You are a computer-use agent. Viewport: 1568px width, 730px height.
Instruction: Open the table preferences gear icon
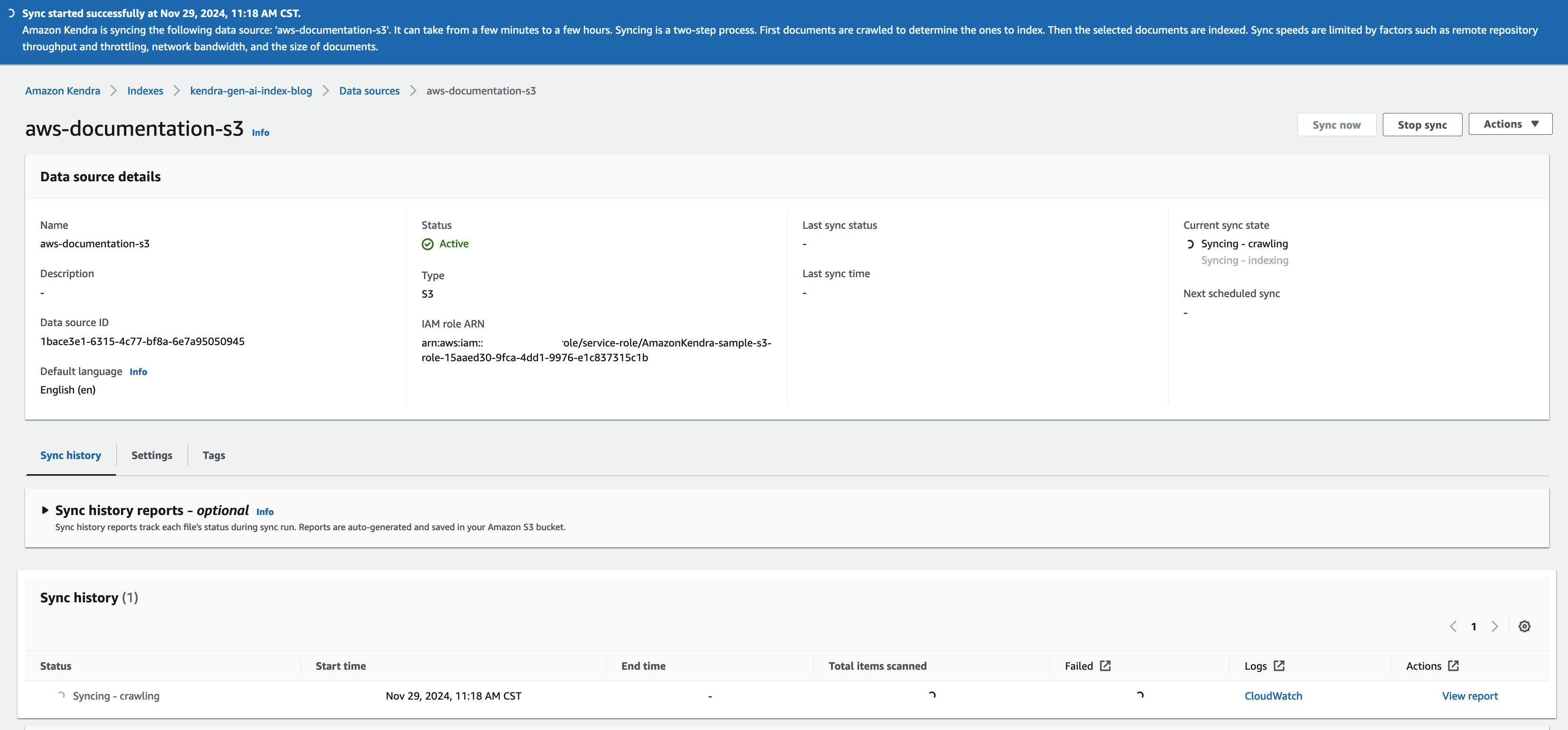click(x=1524, y=626)
